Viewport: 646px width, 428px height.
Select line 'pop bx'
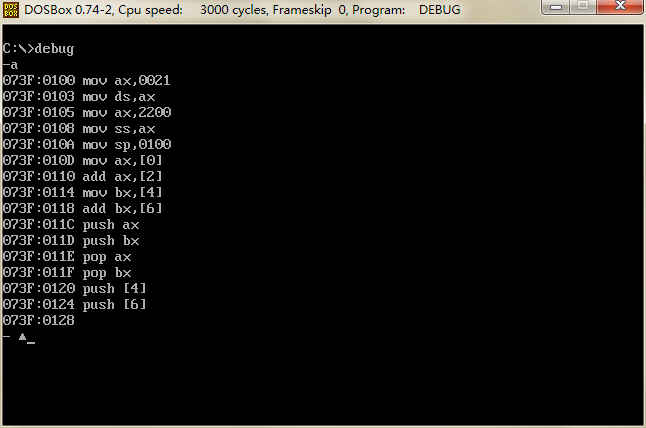[x=67, y=273]
